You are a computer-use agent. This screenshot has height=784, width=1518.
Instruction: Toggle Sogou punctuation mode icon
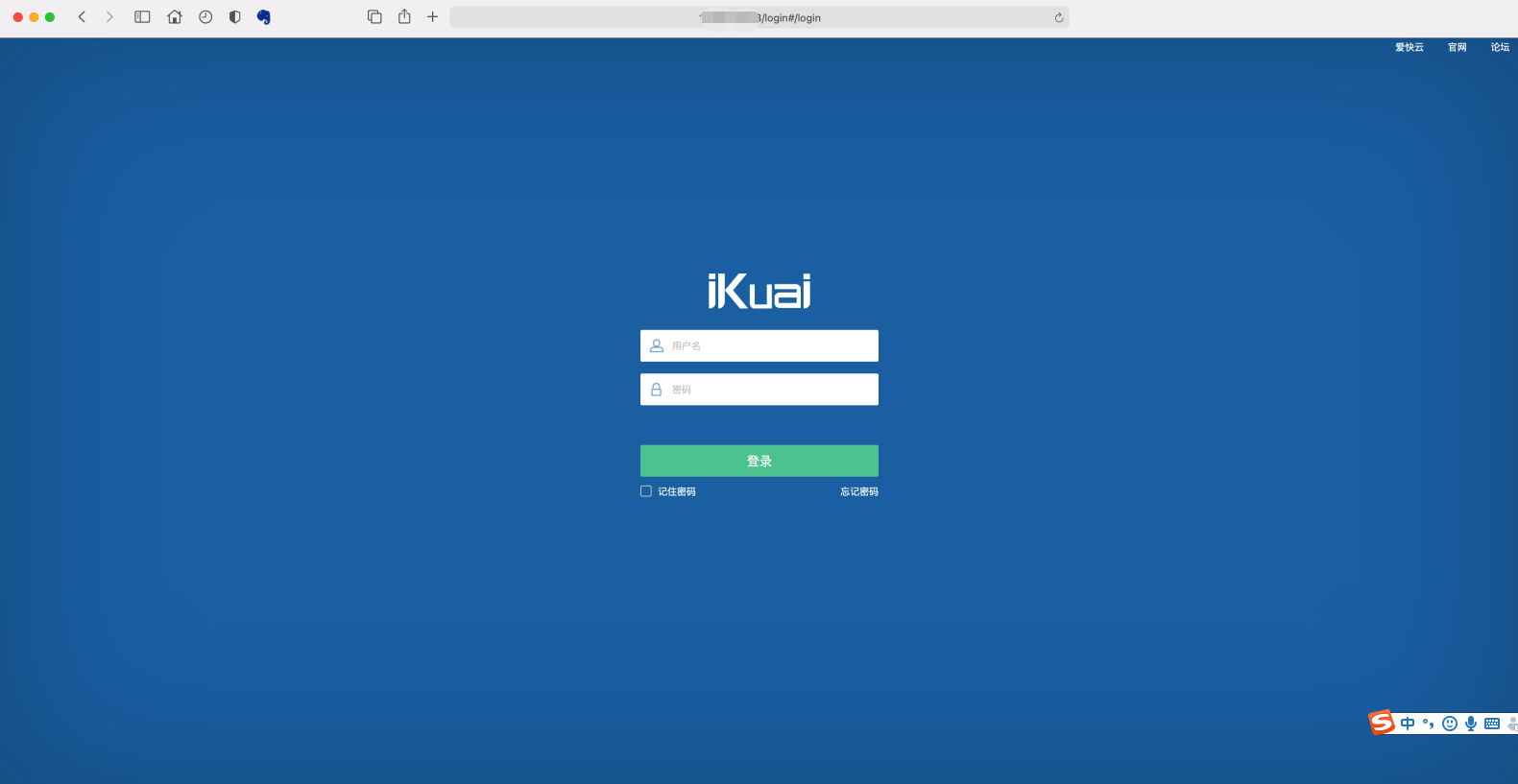pyautogui.click(x=1429, y=724)
